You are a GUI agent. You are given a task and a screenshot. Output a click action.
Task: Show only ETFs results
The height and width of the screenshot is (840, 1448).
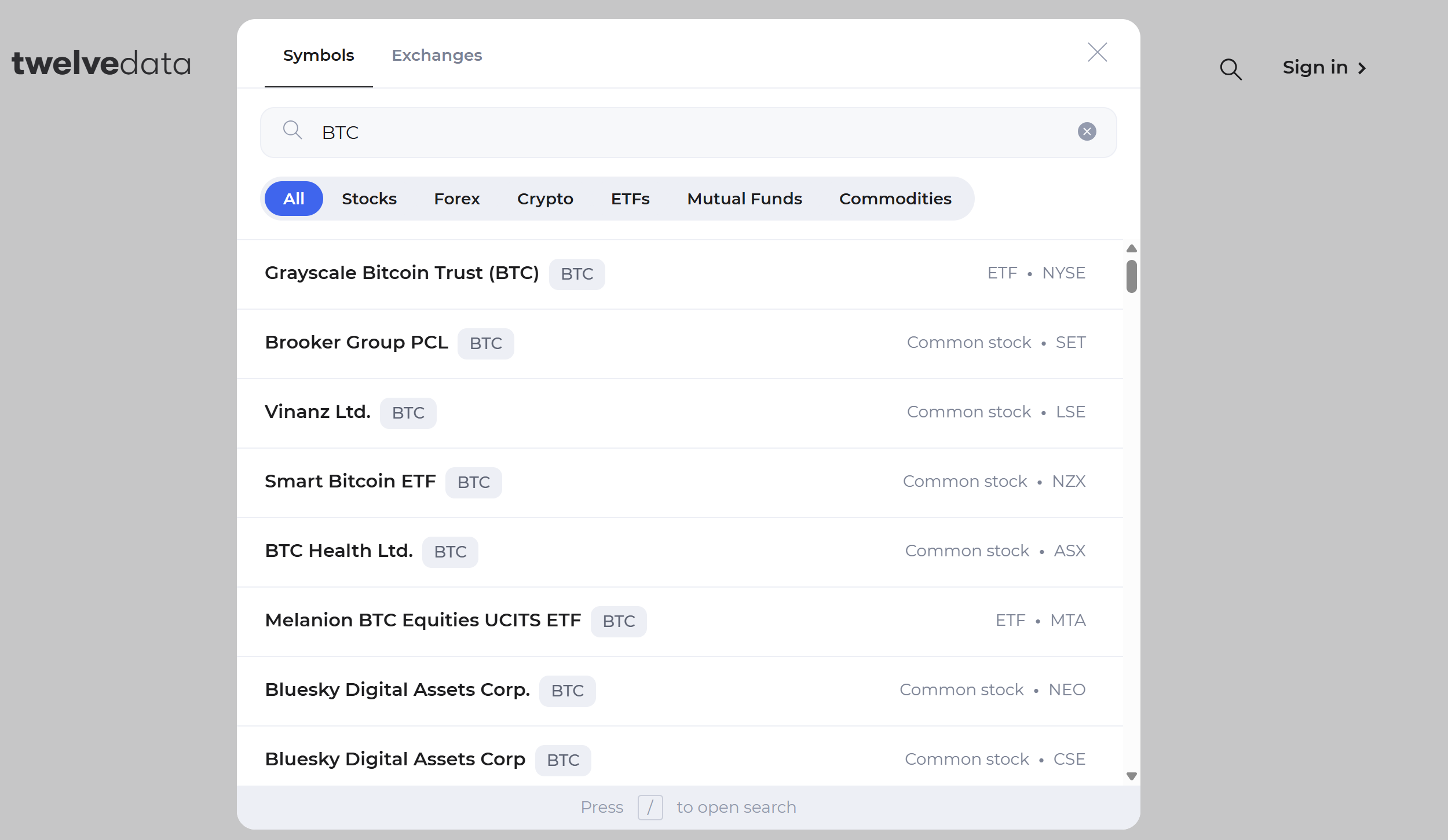(x=630, y=199)
